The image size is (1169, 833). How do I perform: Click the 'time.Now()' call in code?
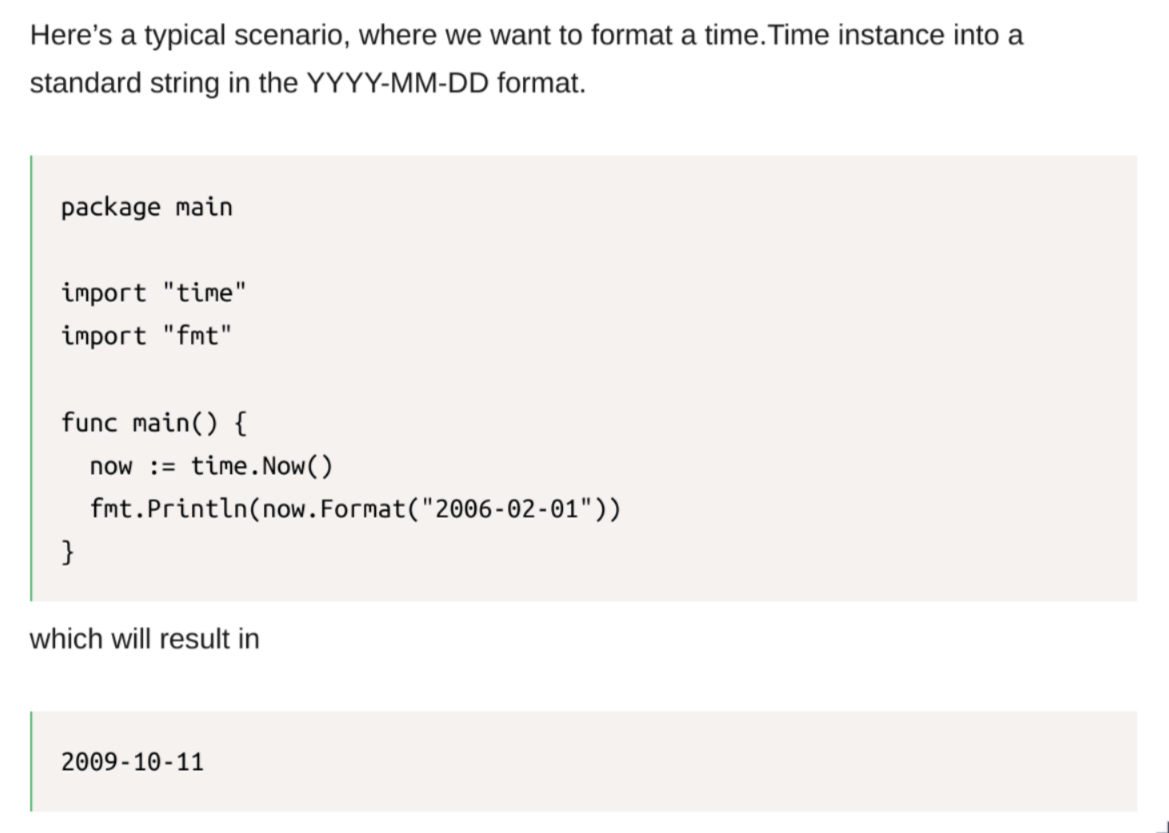[x=261, y=466]
